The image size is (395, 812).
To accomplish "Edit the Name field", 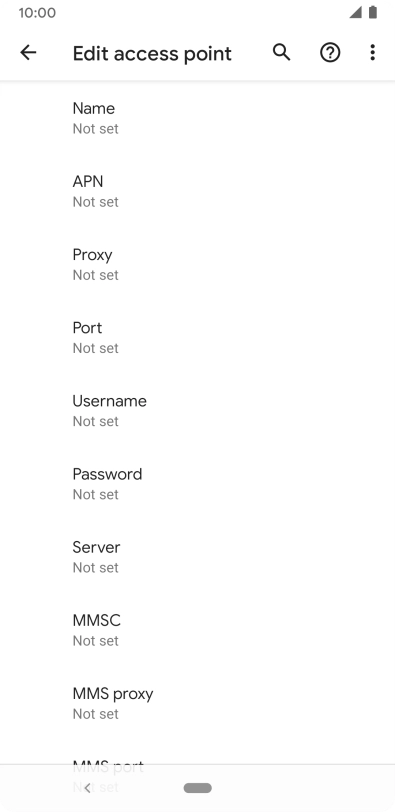I will point(197,119).
